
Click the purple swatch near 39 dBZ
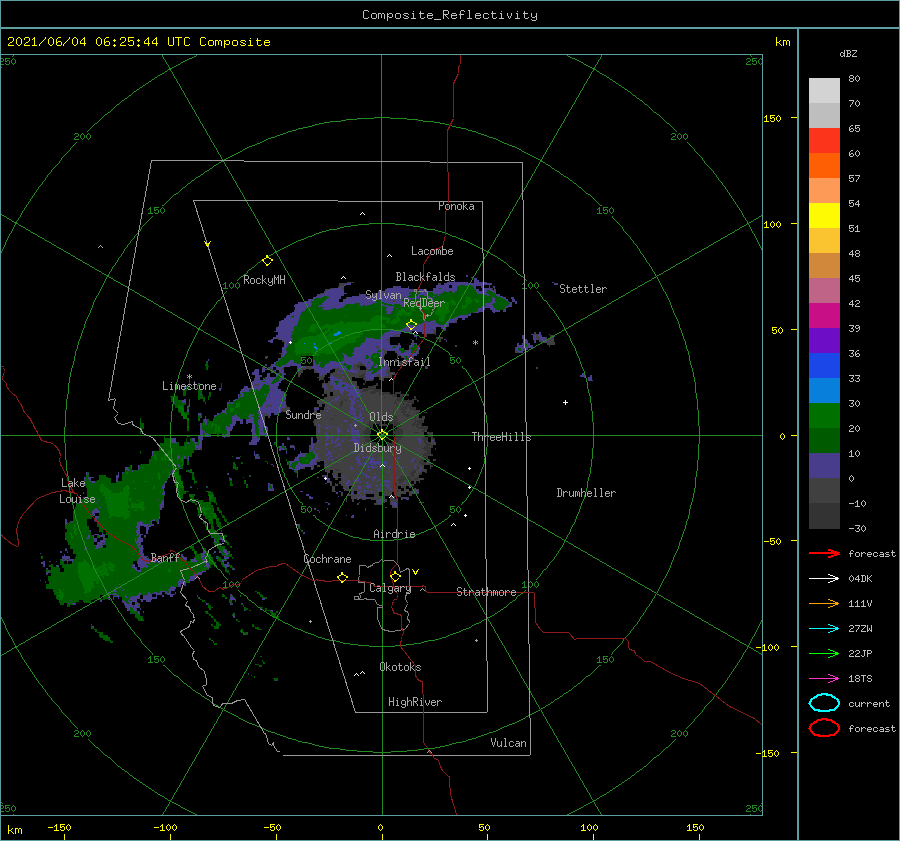tap(824, 340)
